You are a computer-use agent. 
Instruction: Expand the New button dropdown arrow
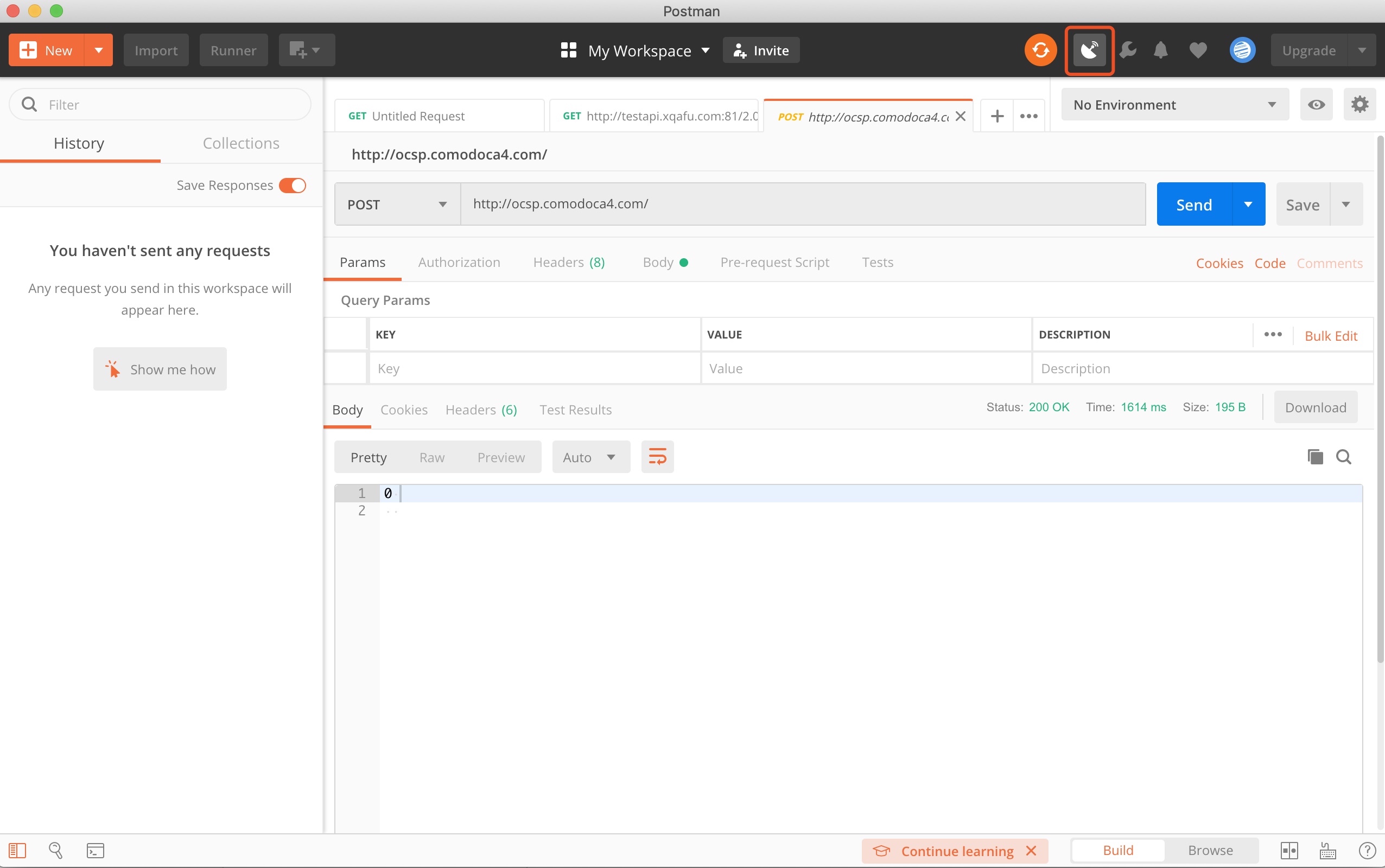pyautogui.click(x=99, y=50)
